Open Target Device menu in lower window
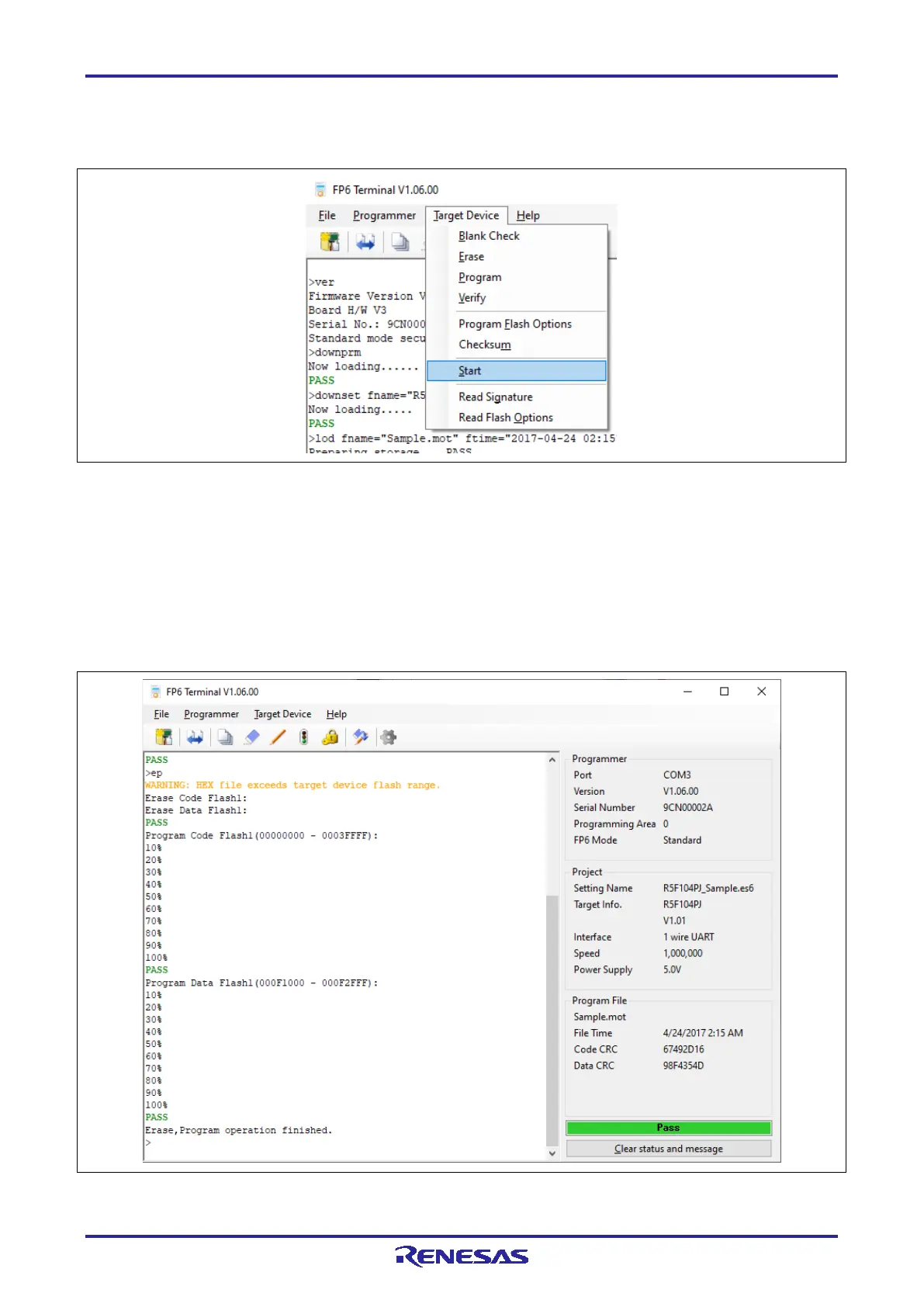 pyautogui.click(x=282, y=714)
